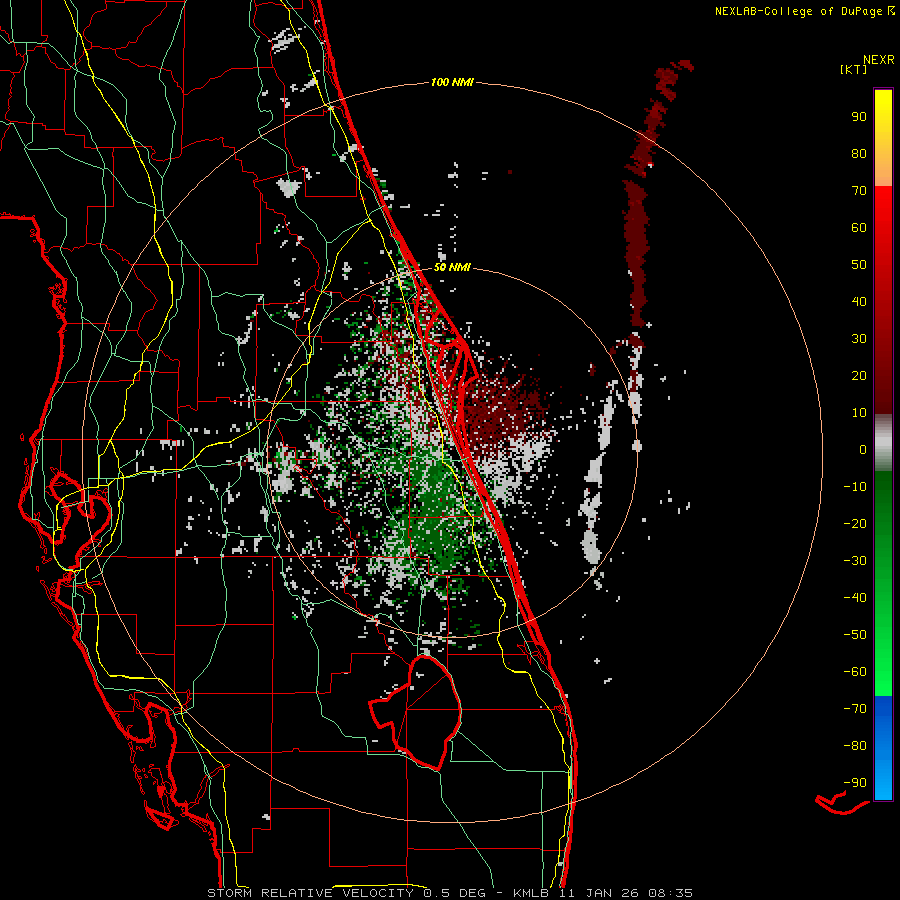Click the STORM RELATIVE VELOCITY product title

coord(310,893)
